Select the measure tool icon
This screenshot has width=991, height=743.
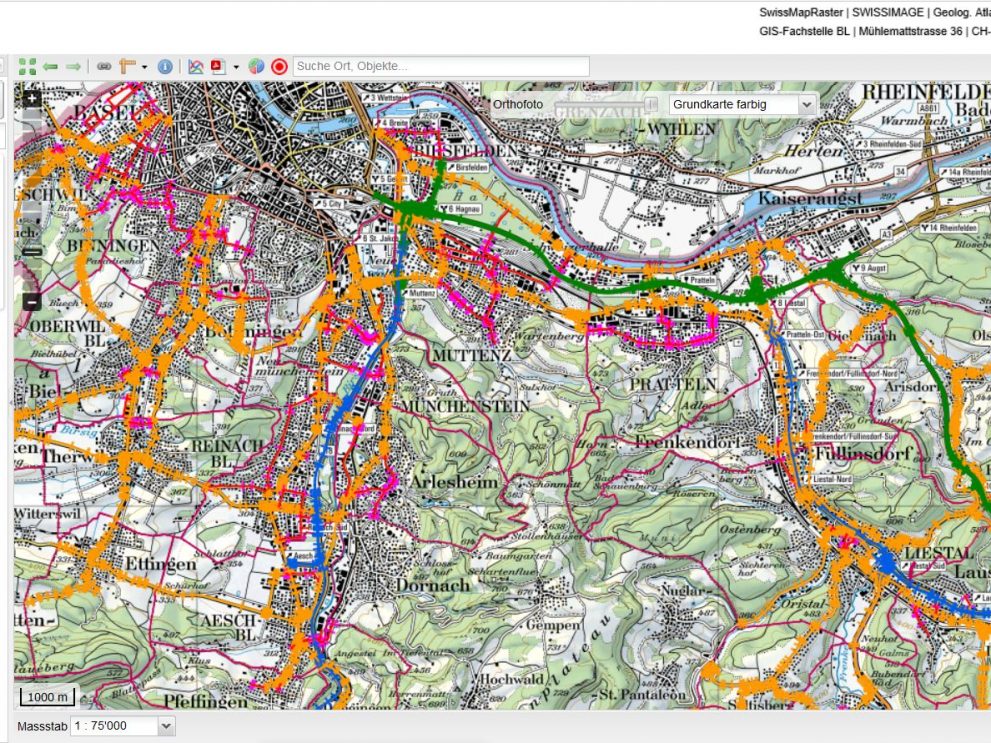127,66
